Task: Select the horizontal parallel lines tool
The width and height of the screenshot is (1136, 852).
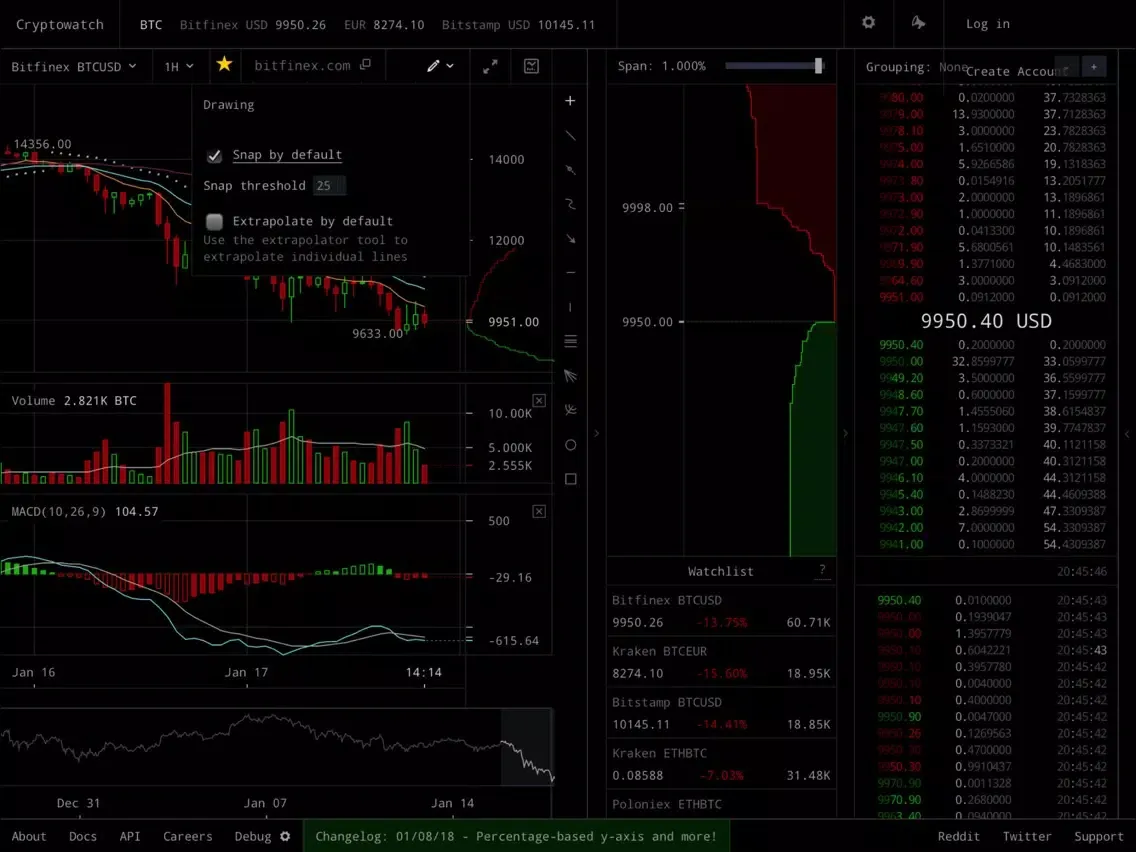Action: pos(570,342)
